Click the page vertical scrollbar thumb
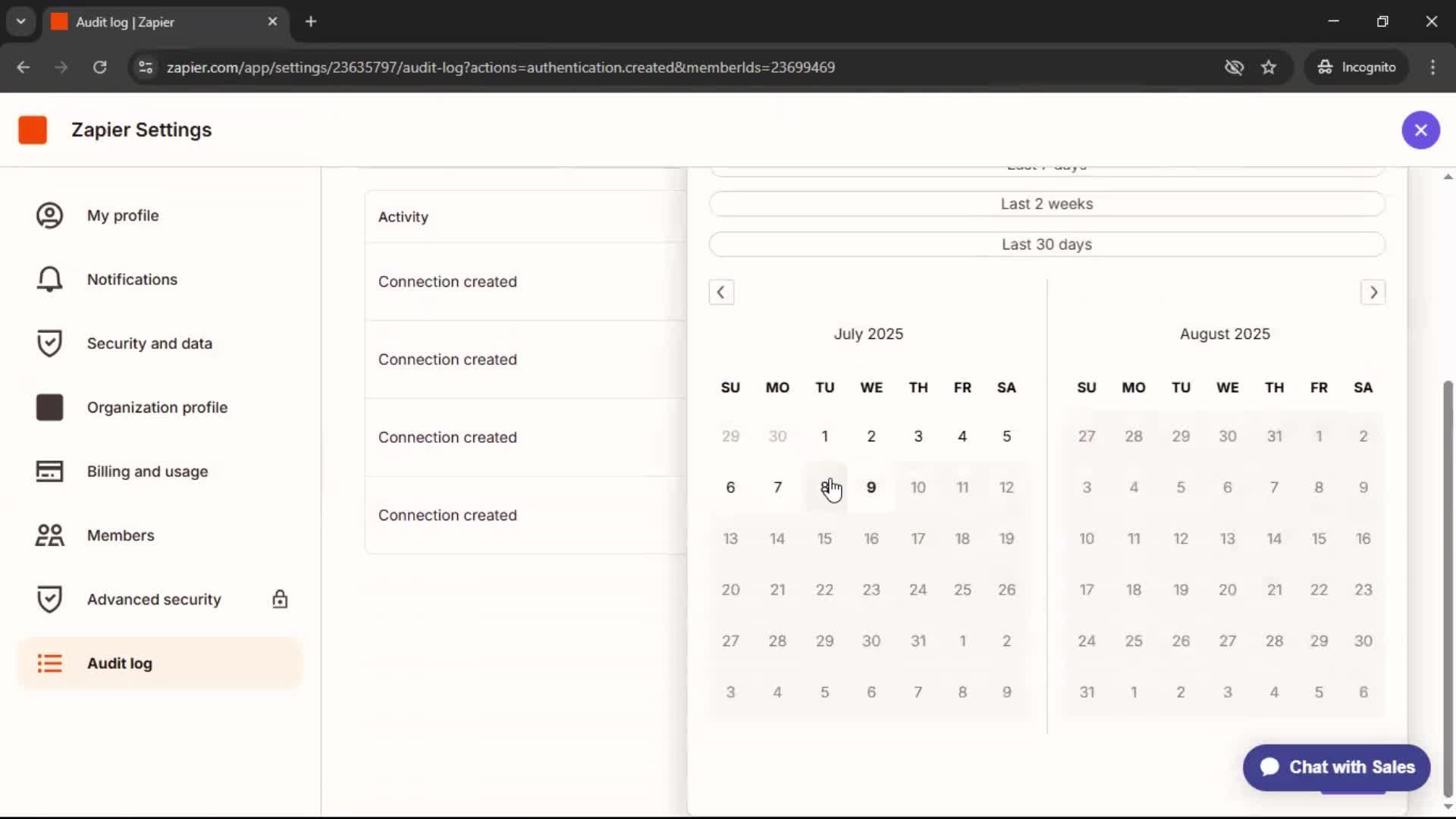This screenshot has width=1456, height=819. [x=1448, y=589]
